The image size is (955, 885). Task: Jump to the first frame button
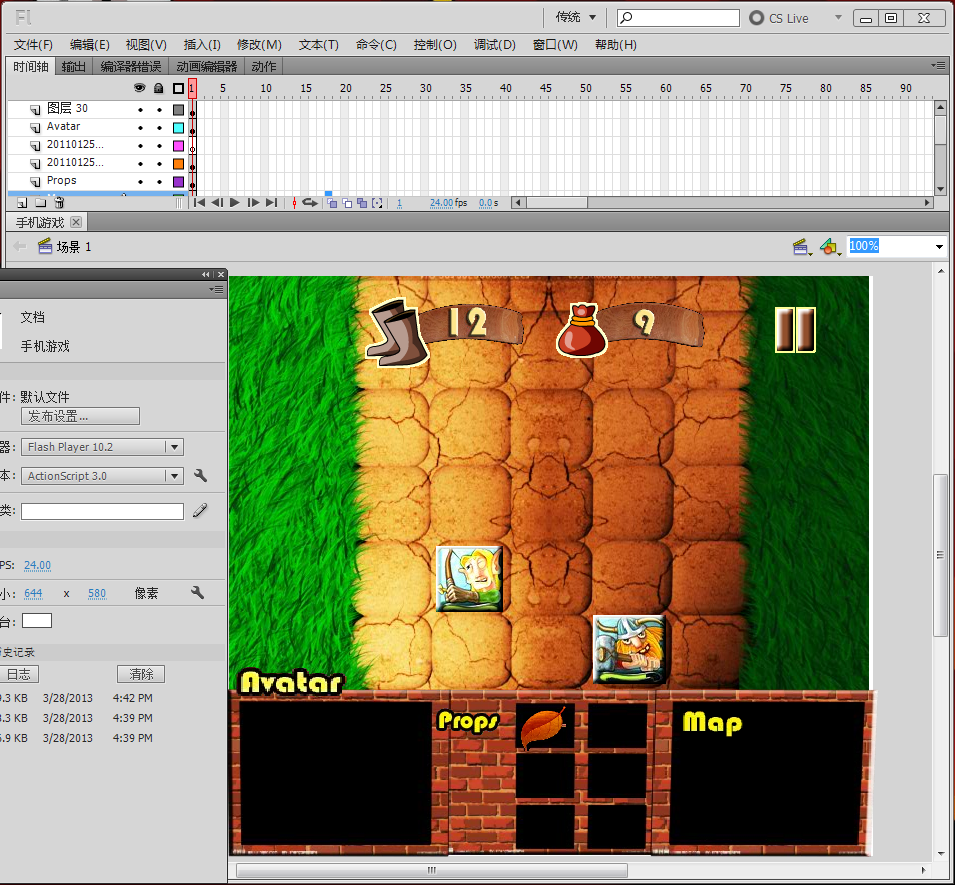coord(199,203)
